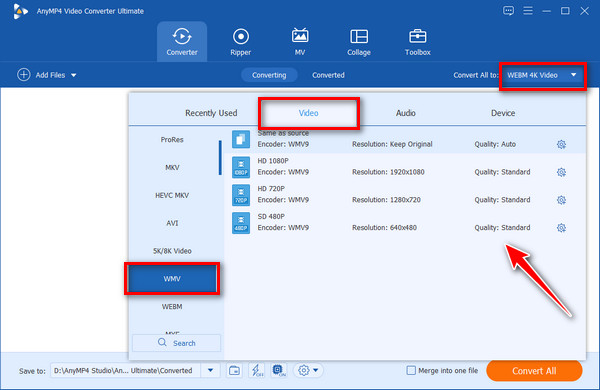Image resolution: width=600 pixels, height=390 pixels.
Task: Open the MV module
Action: pyautogui.click(x=300, y=42)
